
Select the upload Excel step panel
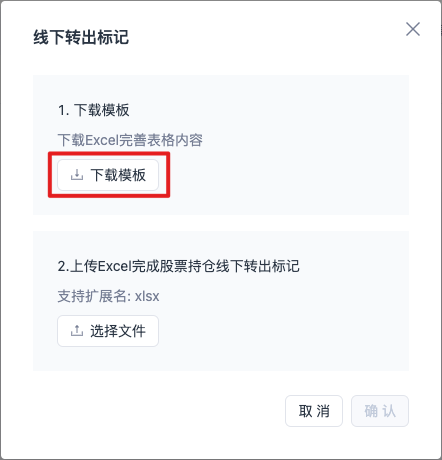pos(221,301)
